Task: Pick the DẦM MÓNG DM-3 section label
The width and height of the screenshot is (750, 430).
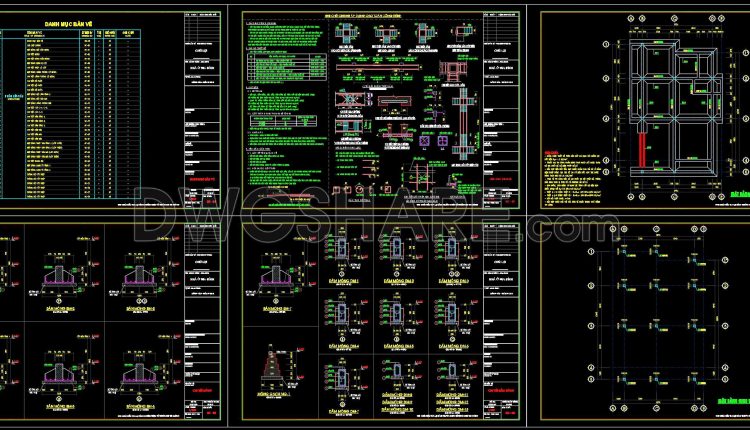Action: pyautogui.click(x=453, y=281)
